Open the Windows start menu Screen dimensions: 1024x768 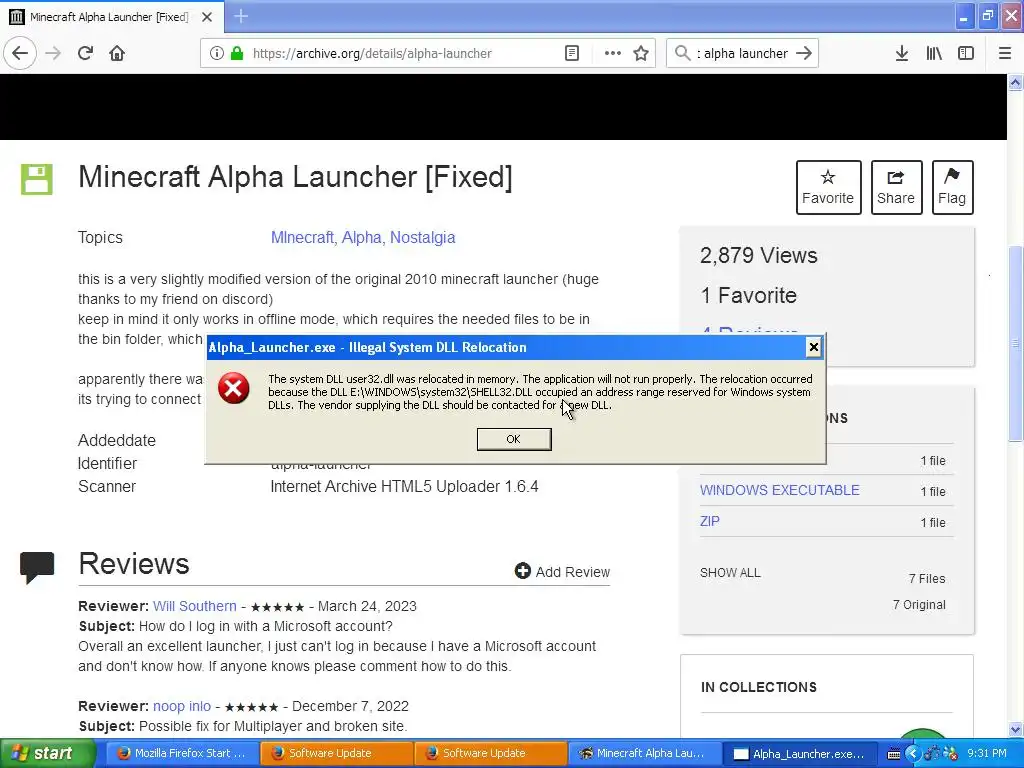(46, 753)
